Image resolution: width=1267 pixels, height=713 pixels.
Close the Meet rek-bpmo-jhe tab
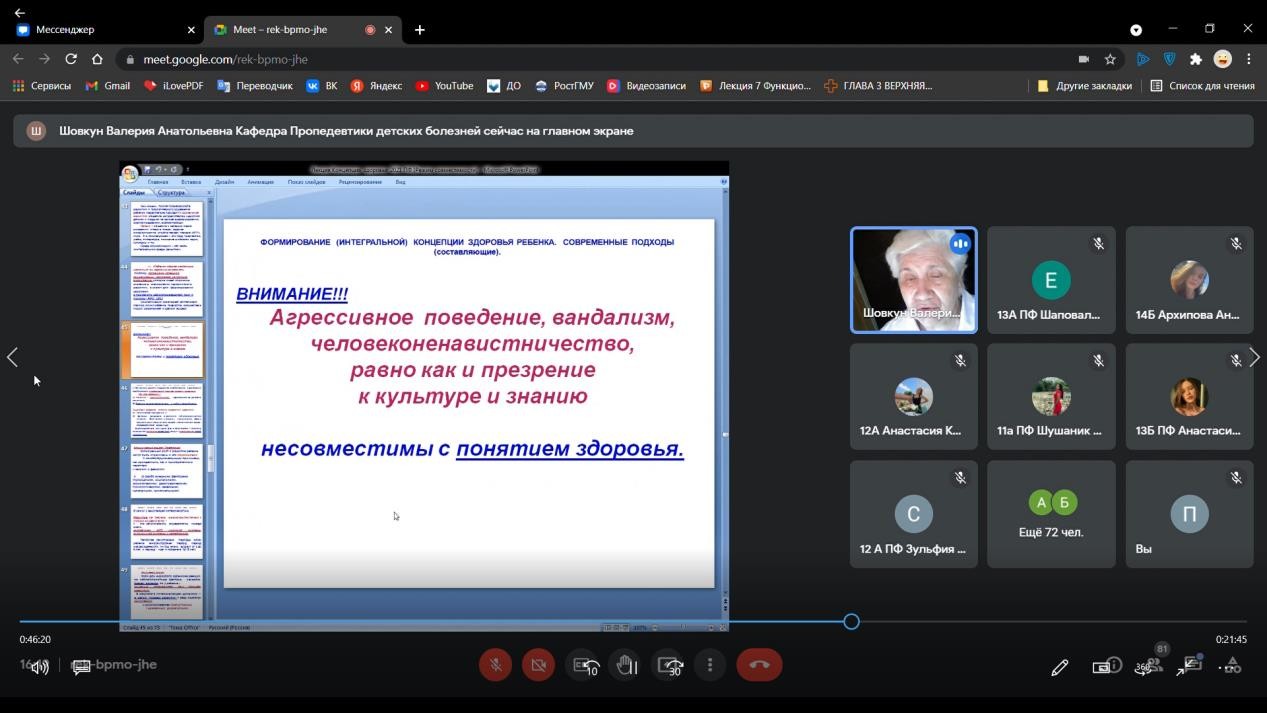point(391,30)
